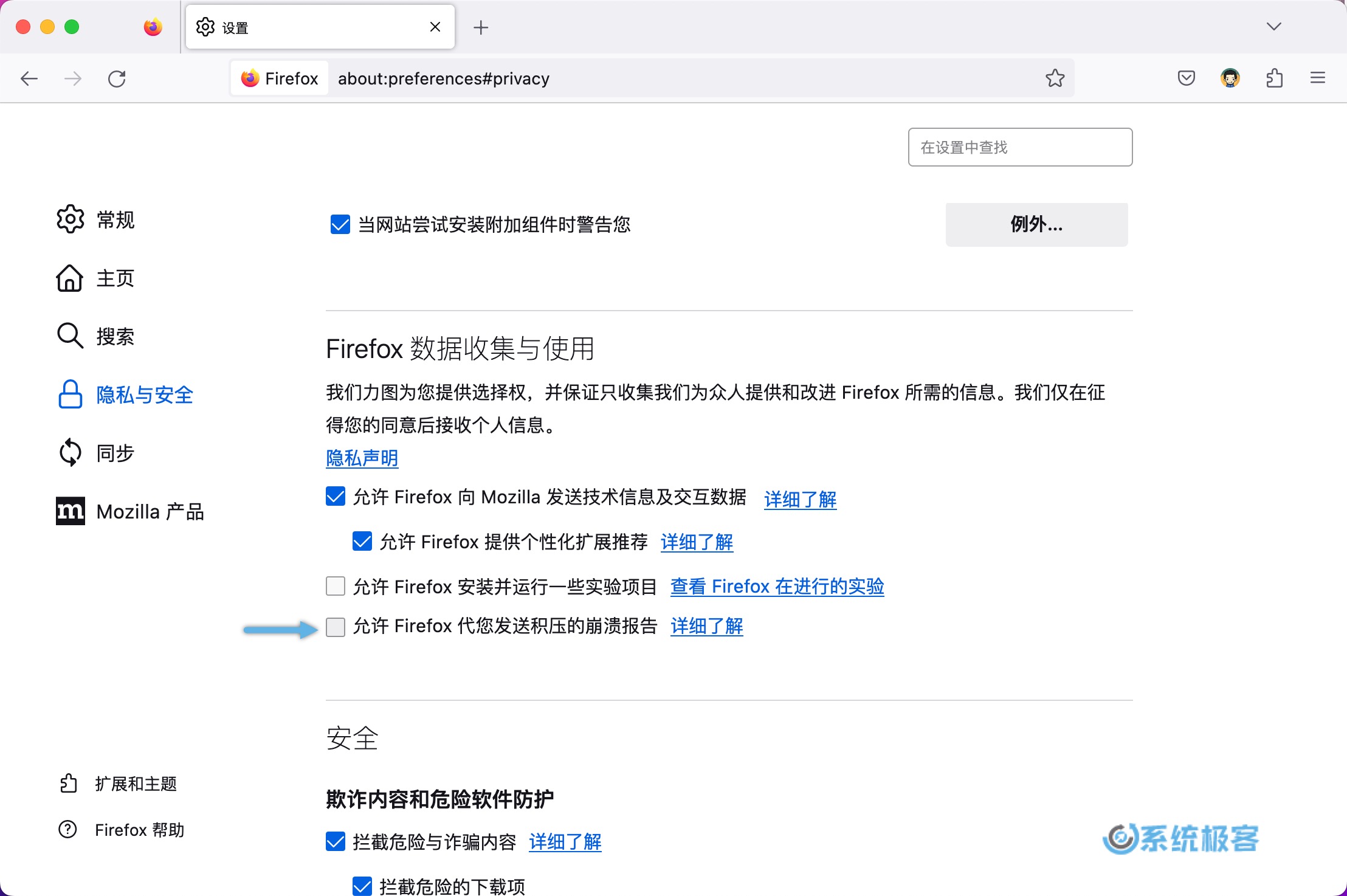1347x896 pixels.
Task: Click the Firefox 帮助 question mark icon
Action: point(67,830)
